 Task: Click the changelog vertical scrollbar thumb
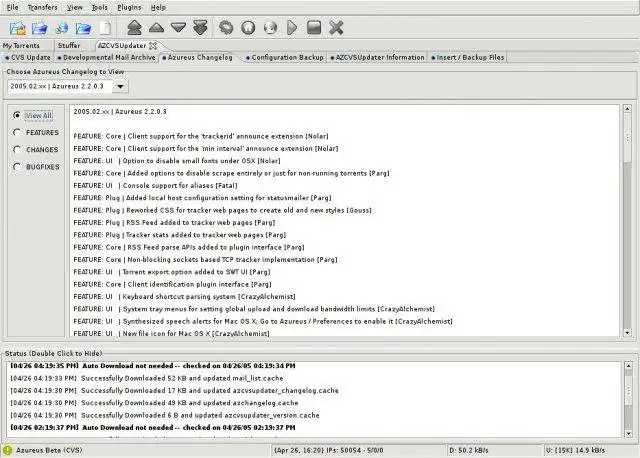point(627,138)
